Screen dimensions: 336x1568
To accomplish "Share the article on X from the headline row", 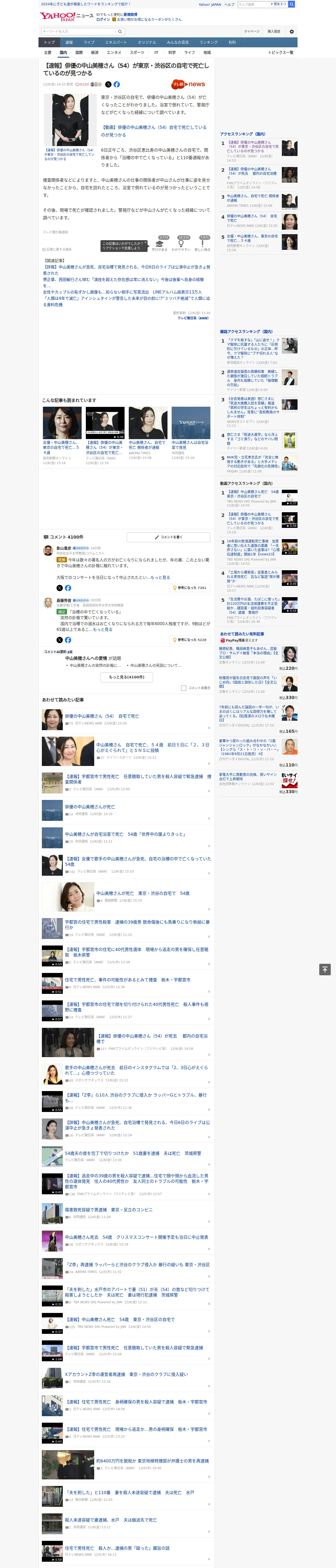I will [x=109, y=85].
